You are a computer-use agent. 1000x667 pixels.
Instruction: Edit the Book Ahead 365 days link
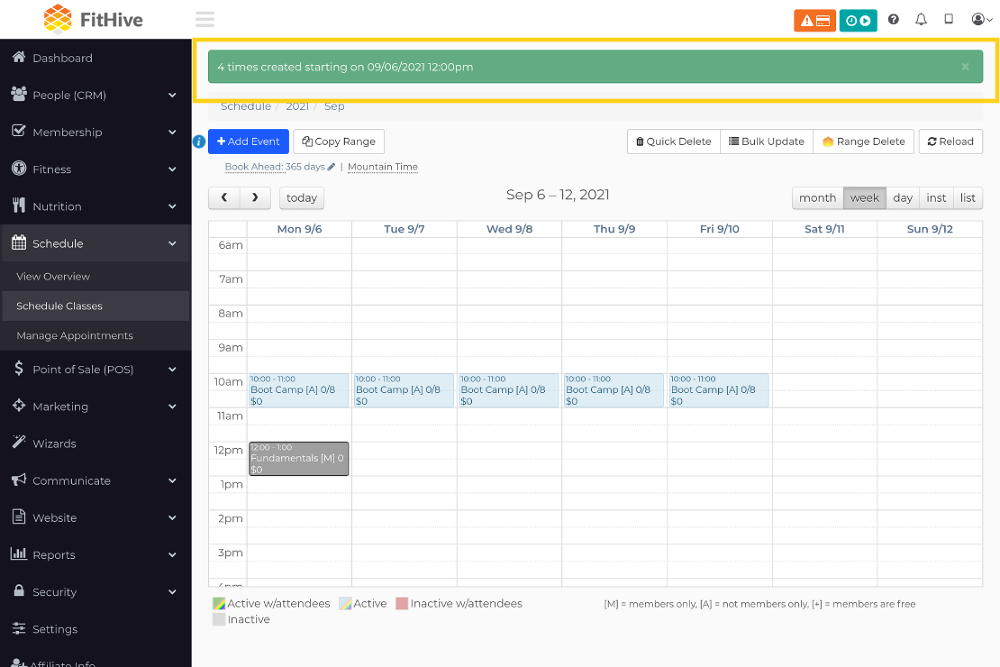tap(279, 166)
